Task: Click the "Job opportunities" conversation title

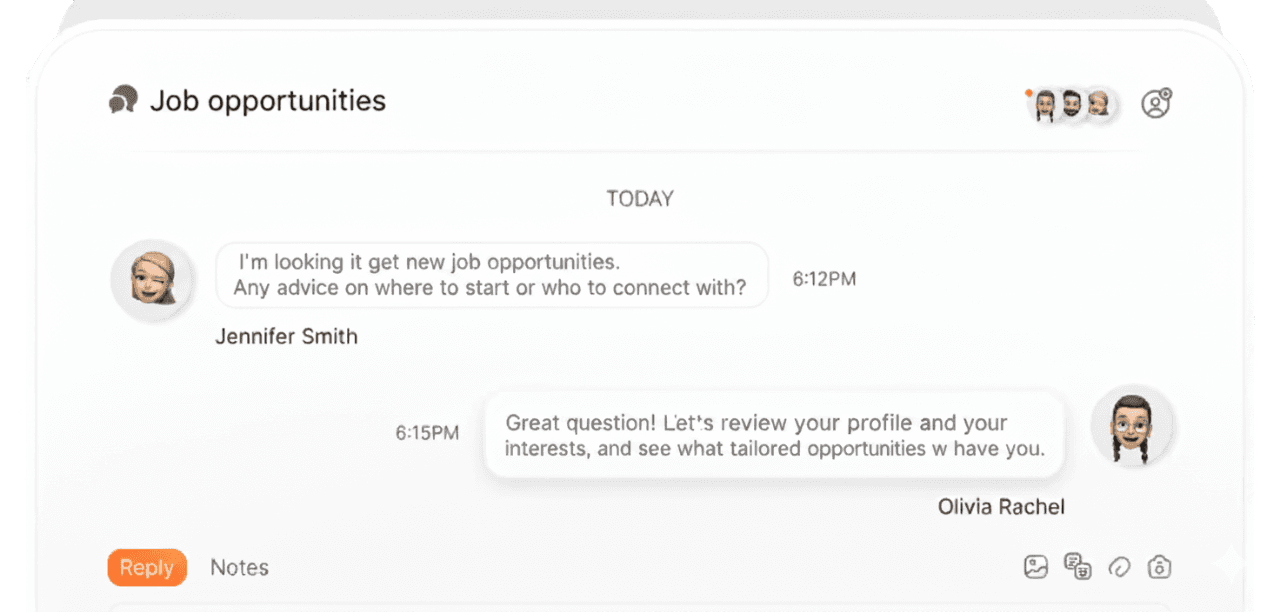Action: (267, 101)
